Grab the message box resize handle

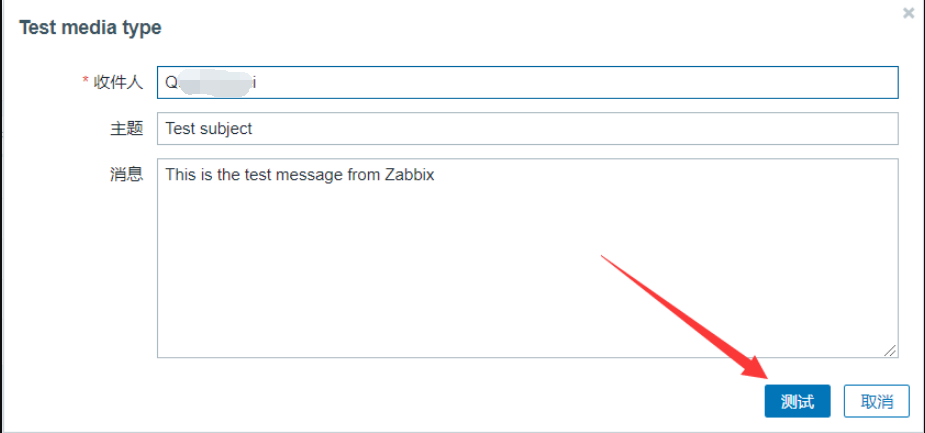[x=890, y=350]
